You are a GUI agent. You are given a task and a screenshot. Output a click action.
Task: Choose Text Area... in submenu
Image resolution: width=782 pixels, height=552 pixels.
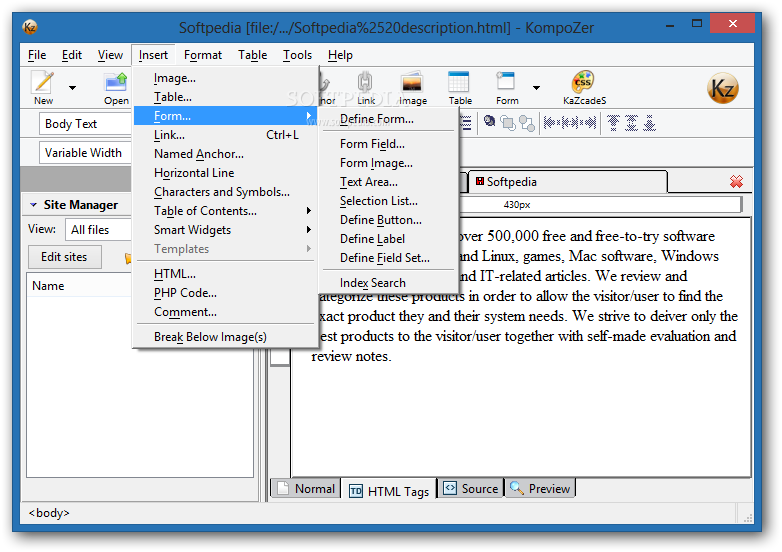[x=389, y=182]
